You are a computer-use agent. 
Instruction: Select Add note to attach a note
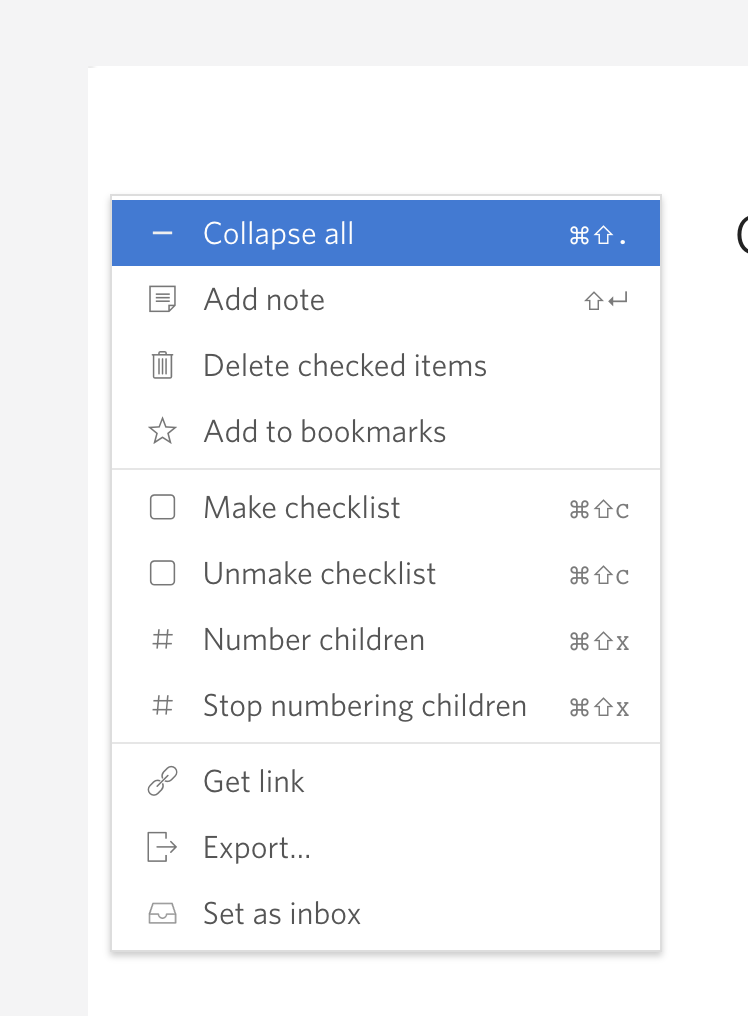pos(264,299)
